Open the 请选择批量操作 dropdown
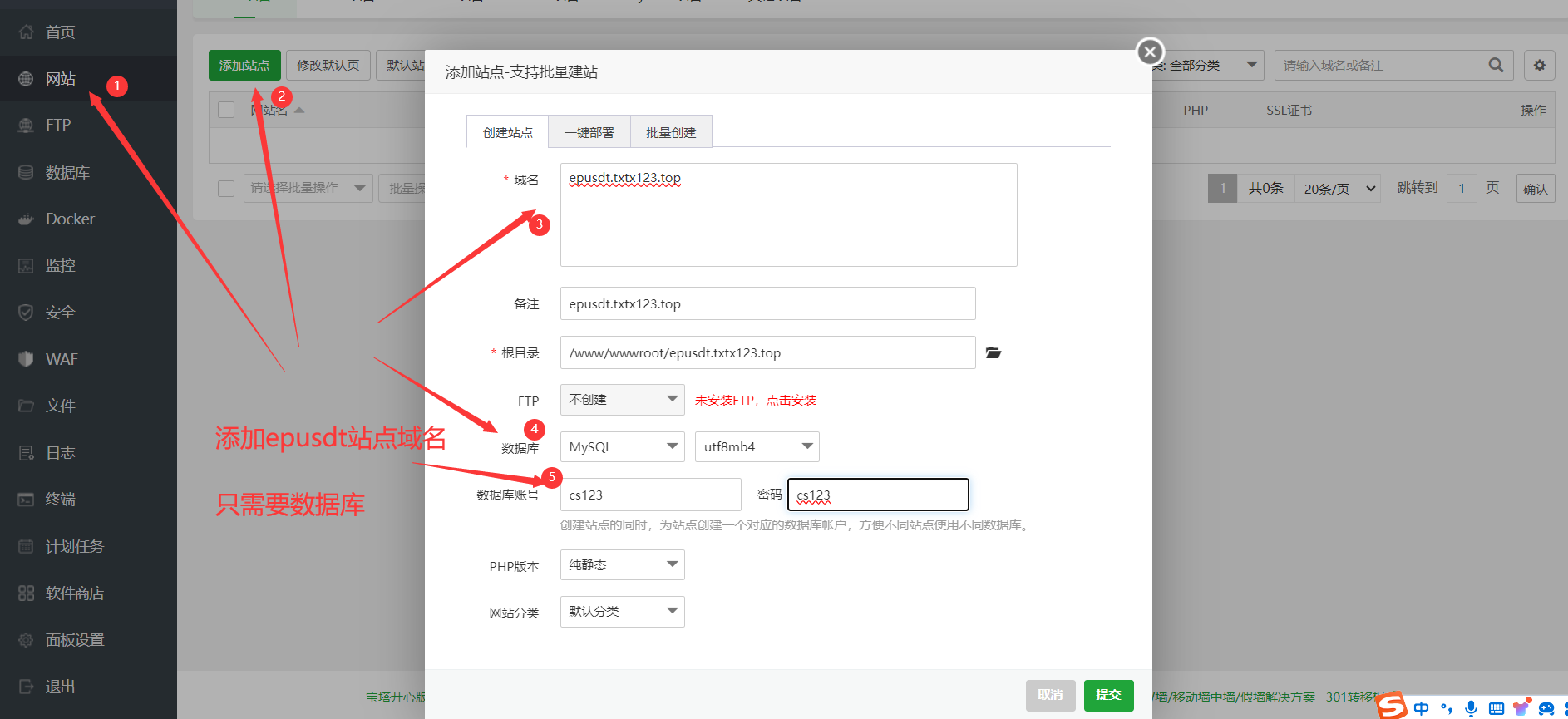Viewport: 1568px width, 719px height. [x=308, y=189]
